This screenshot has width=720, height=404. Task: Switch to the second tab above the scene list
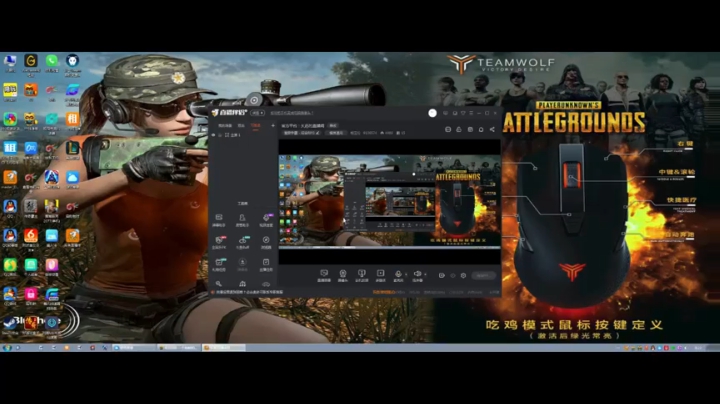click(x=241, y=125)
